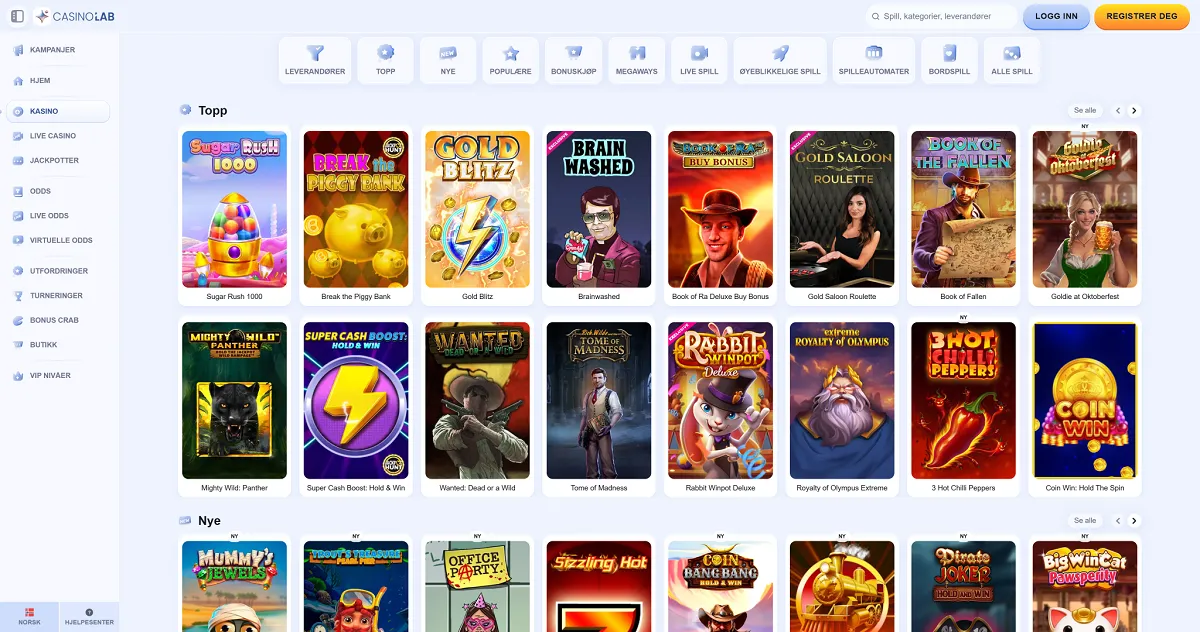This screenshot has width=1200, height=632.
Task: Select the Populære star icon
Action: click(511, 53)
